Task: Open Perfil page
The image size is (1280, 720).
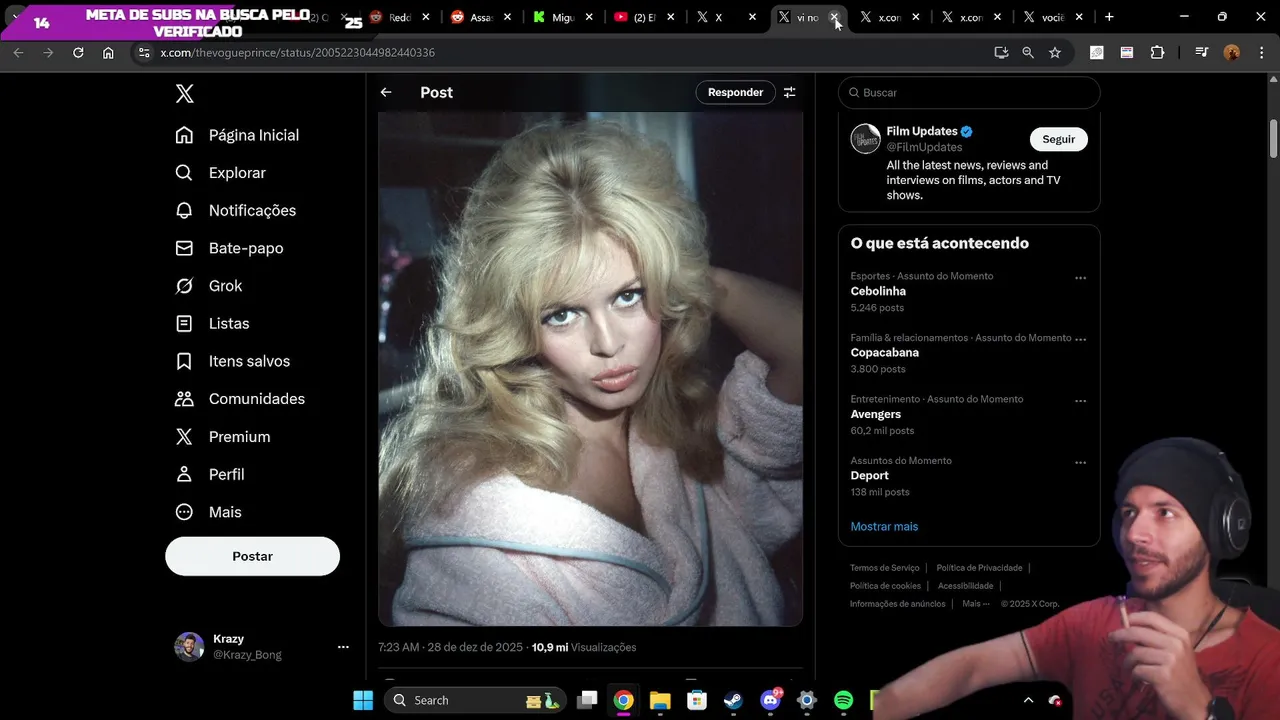Action: pos(210,474)
